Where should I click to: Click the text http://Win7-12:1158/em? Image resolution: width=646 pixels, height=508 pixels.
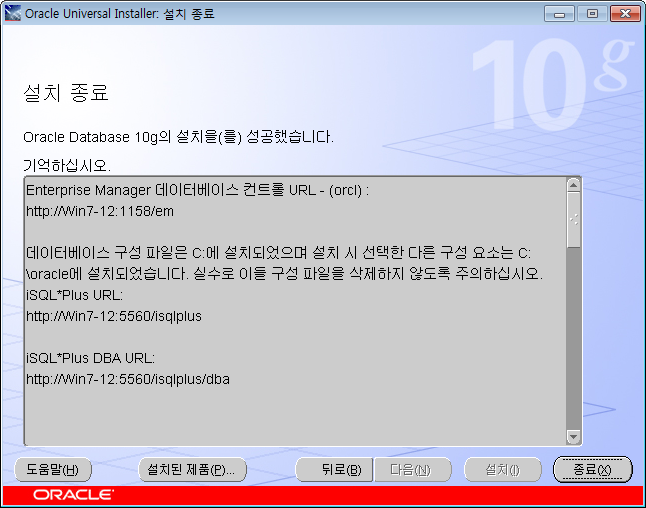coord(100,211)
